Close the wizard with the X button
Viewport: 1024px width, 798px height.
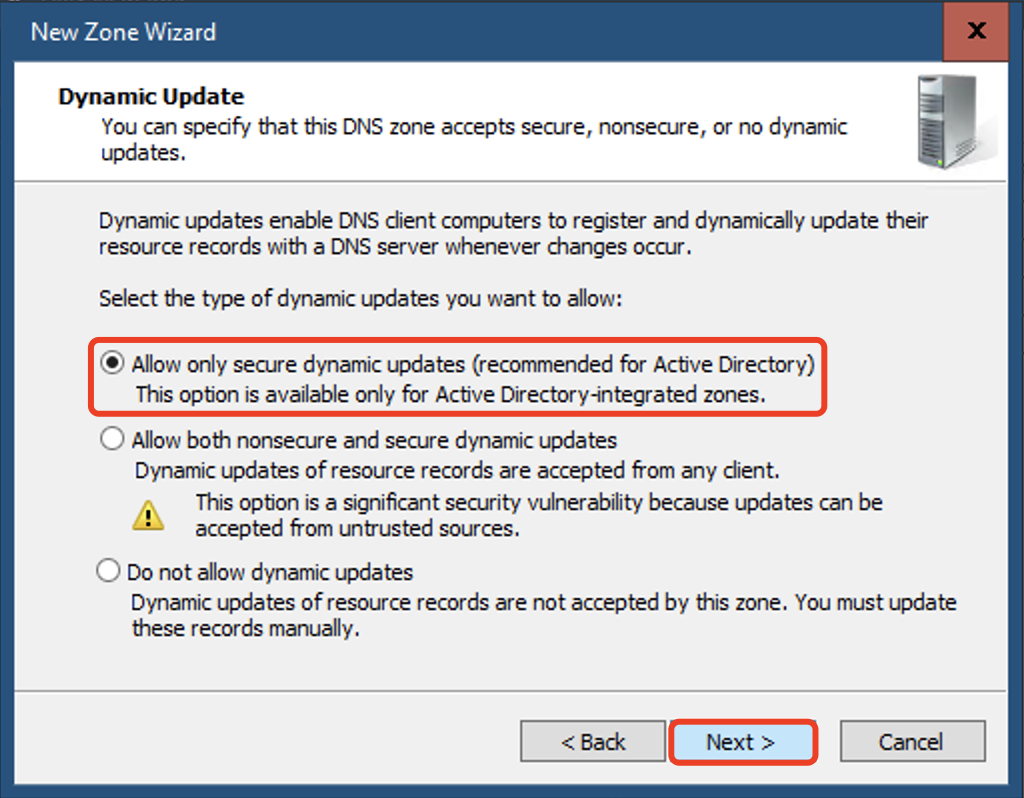click(x=976, y=30)
